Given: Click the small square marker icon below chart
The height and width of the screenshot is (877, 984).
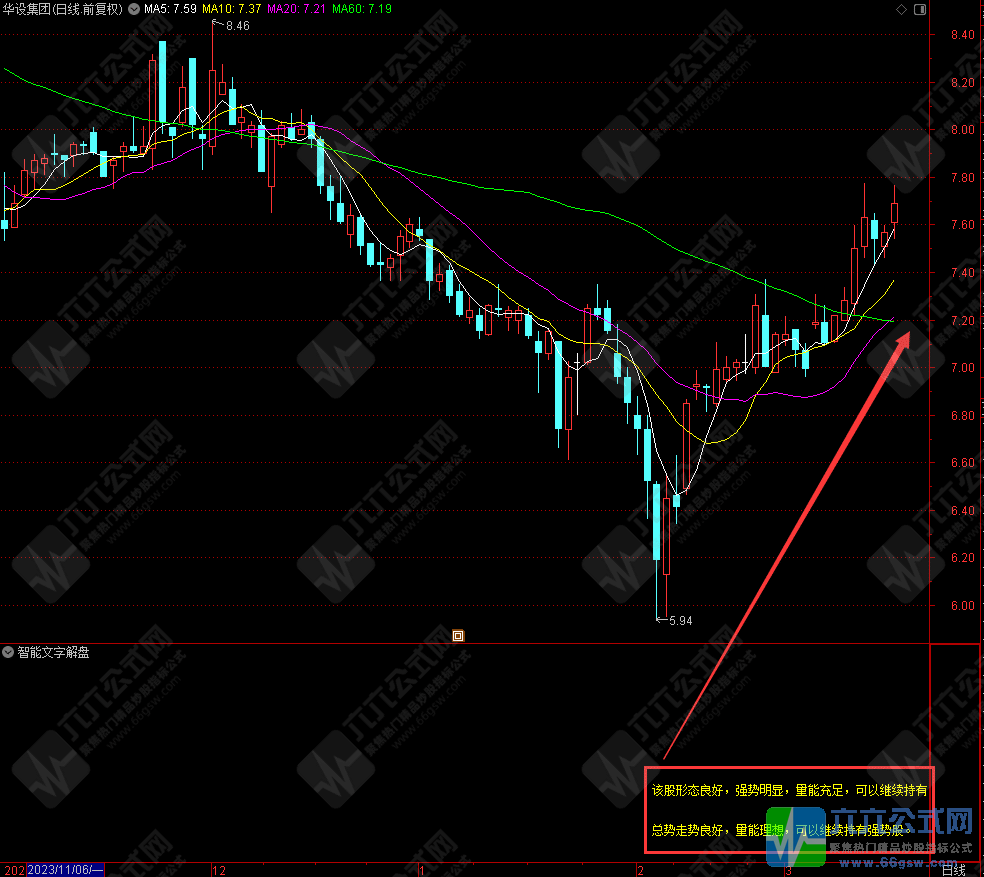Looking at the screenshot, I should [x=458, y=635].
